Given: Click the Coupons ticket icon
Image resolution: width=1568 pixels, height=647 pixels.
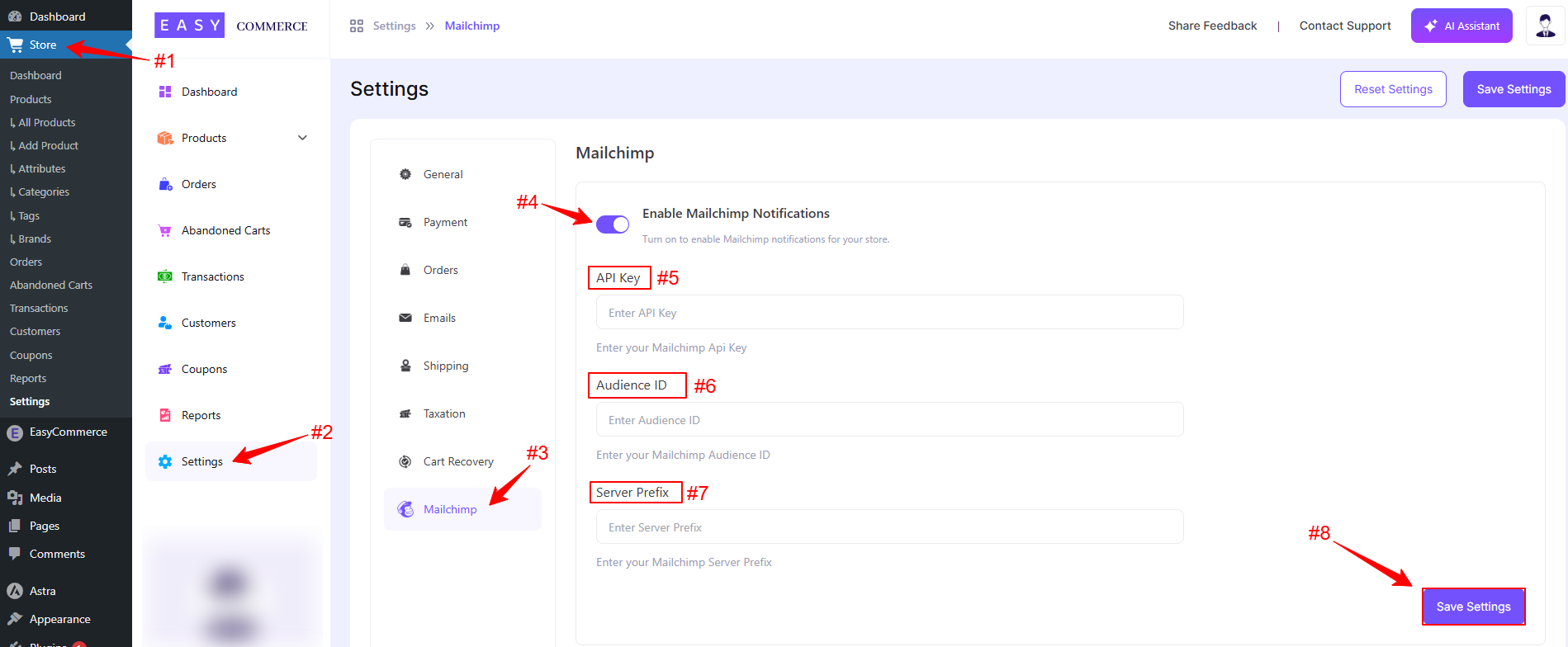Looking at the screenshot, I should 165,369.
